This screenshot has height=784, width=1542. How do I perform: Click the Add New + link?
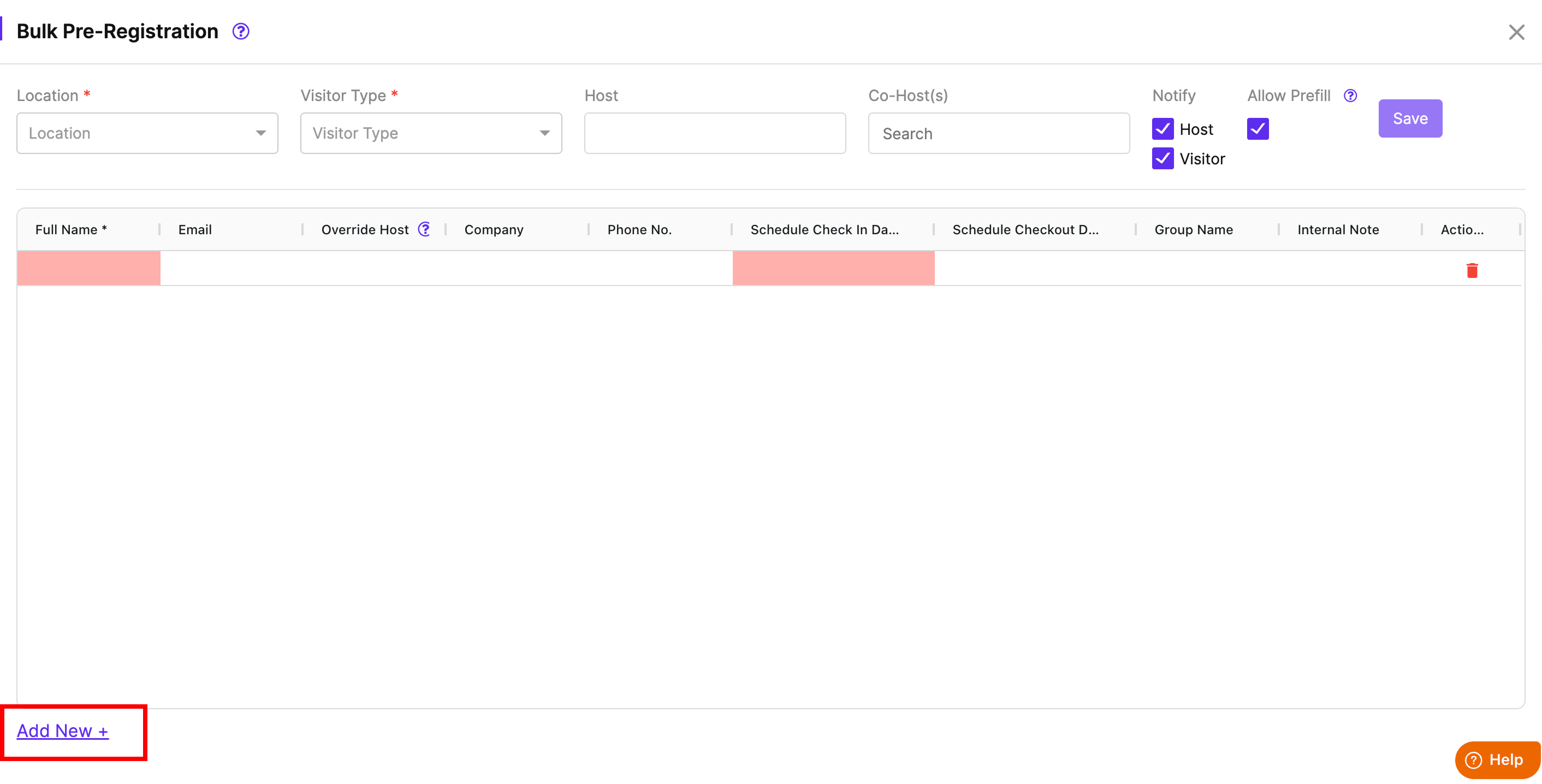point(62,730)
